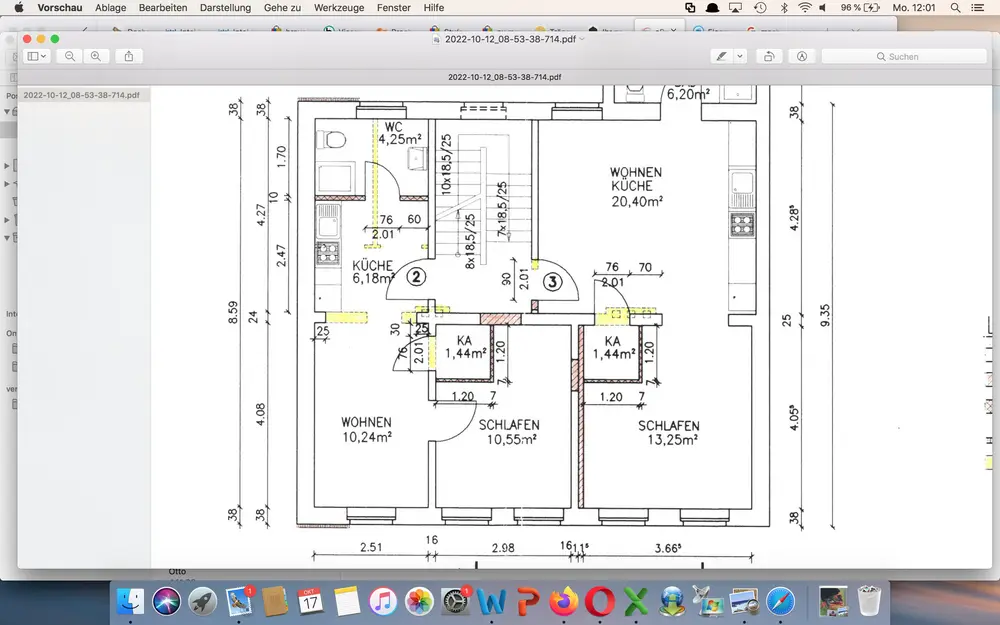Open Notes app in Dock

pyautogui.click(x=347, y=601)
